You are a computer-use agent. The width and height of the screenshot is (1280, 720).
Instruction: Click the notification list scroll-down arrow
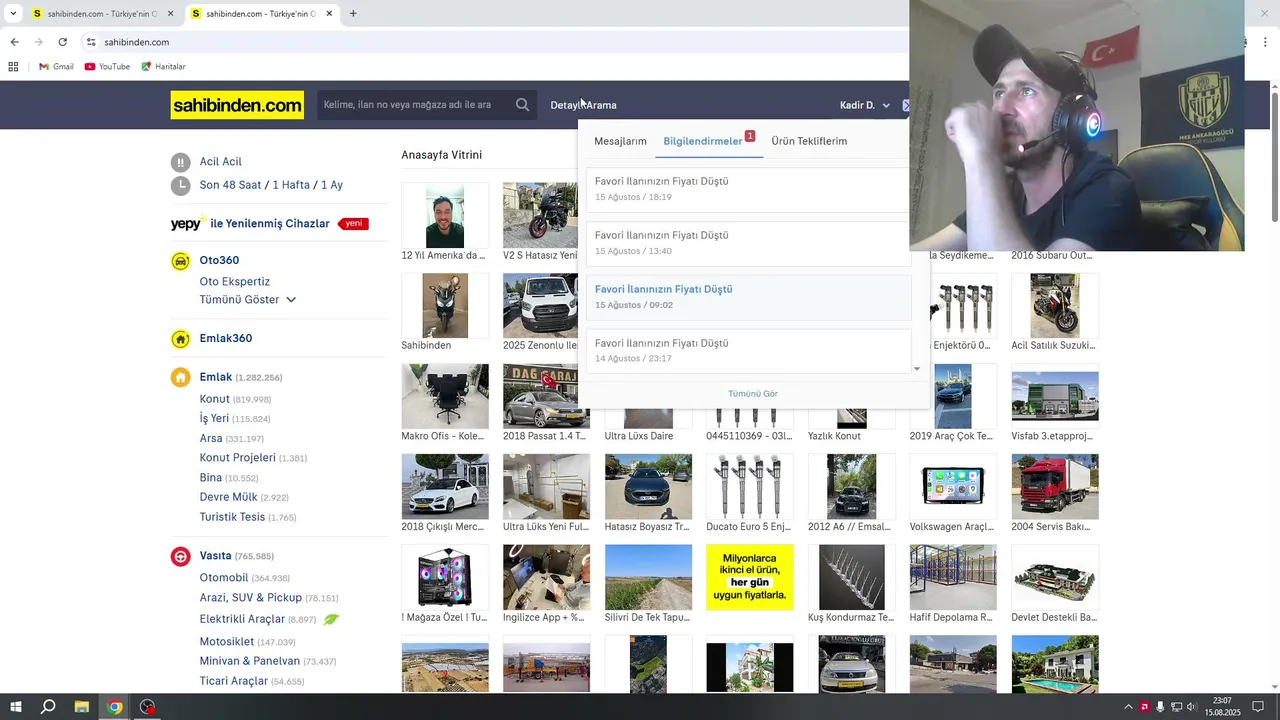917,369
